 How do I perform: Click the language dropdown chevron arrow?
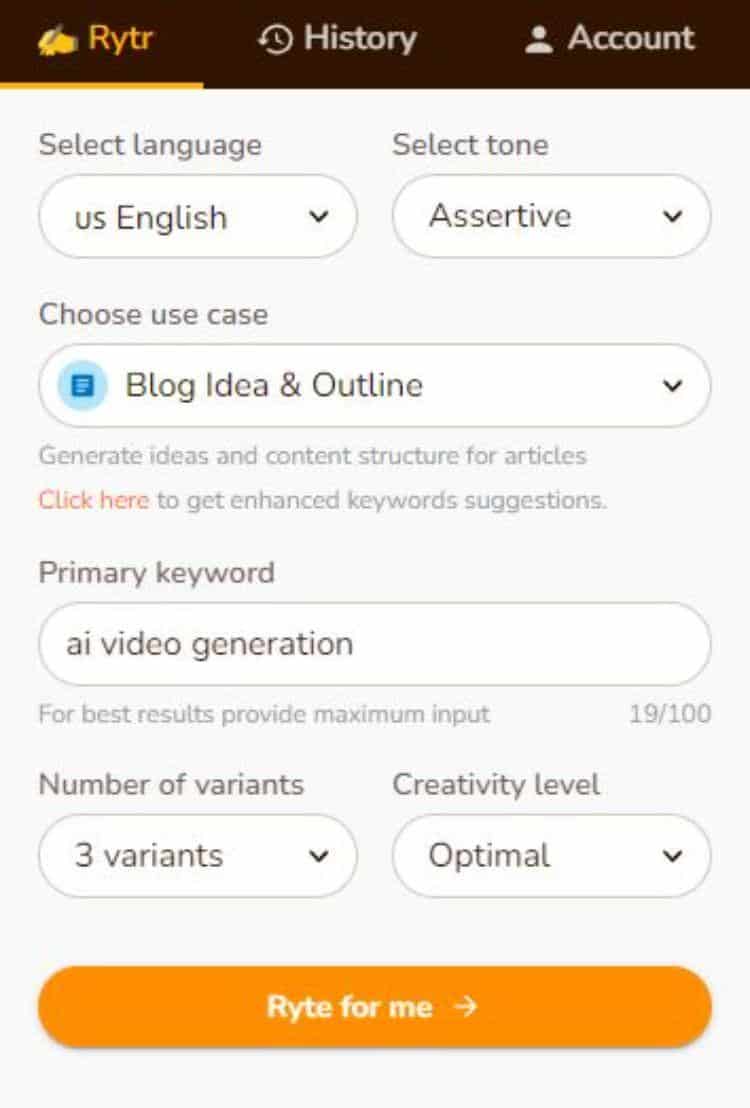319,217
